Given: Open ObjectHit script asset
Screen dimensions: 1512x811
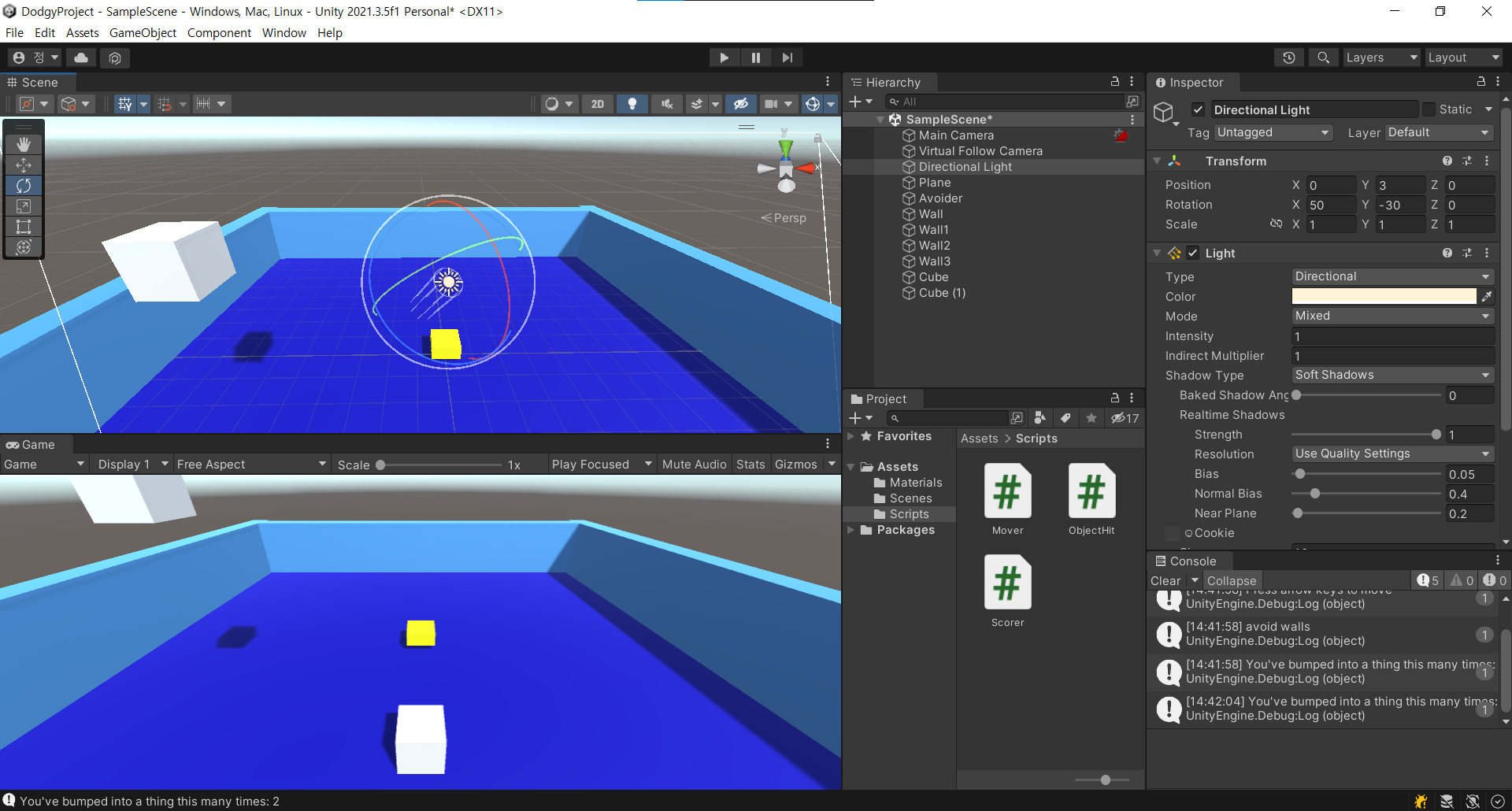Looking at the screenshot, I should pos(1091,500).
